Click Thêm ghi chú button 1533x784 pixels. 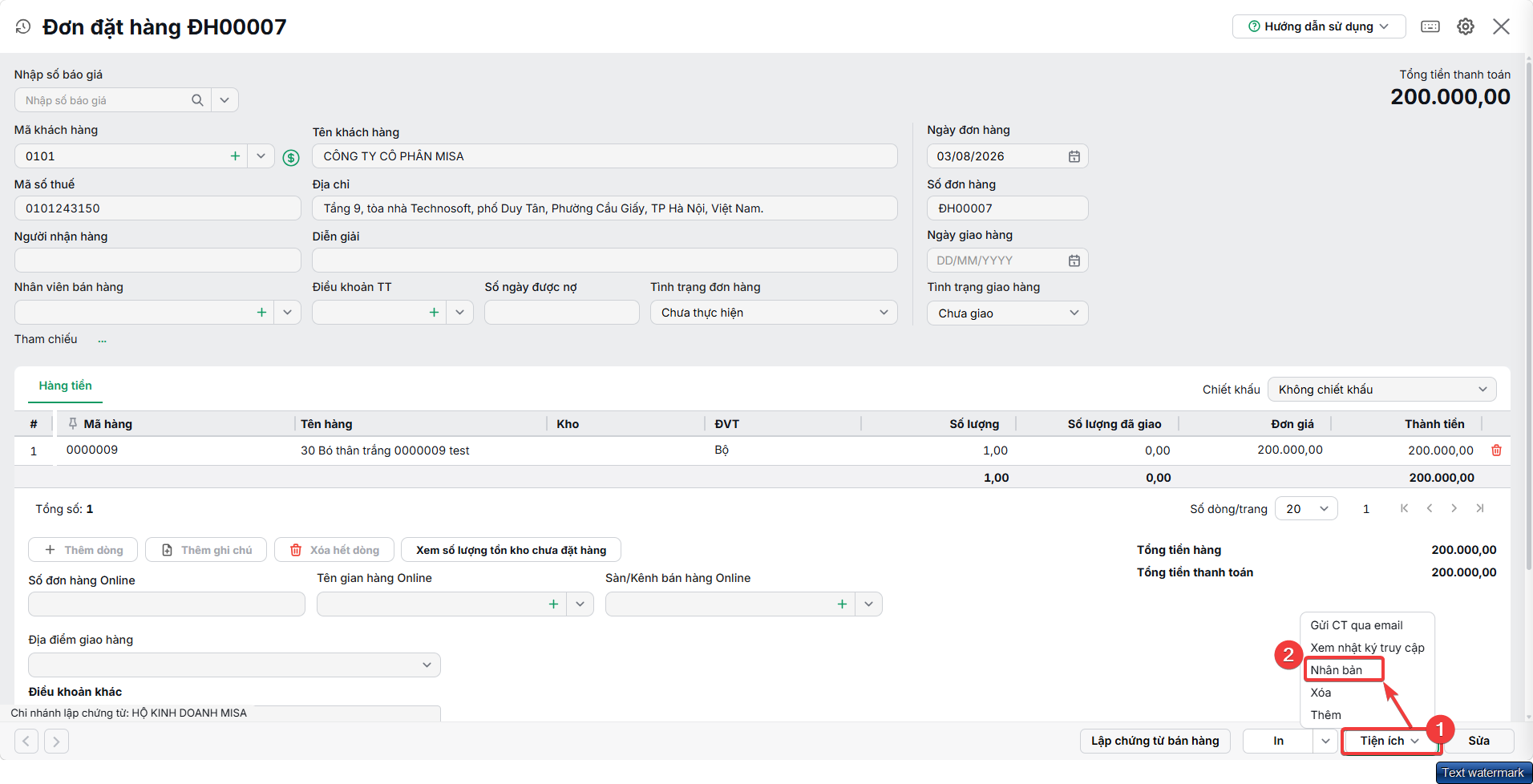(x=206, y=550)
